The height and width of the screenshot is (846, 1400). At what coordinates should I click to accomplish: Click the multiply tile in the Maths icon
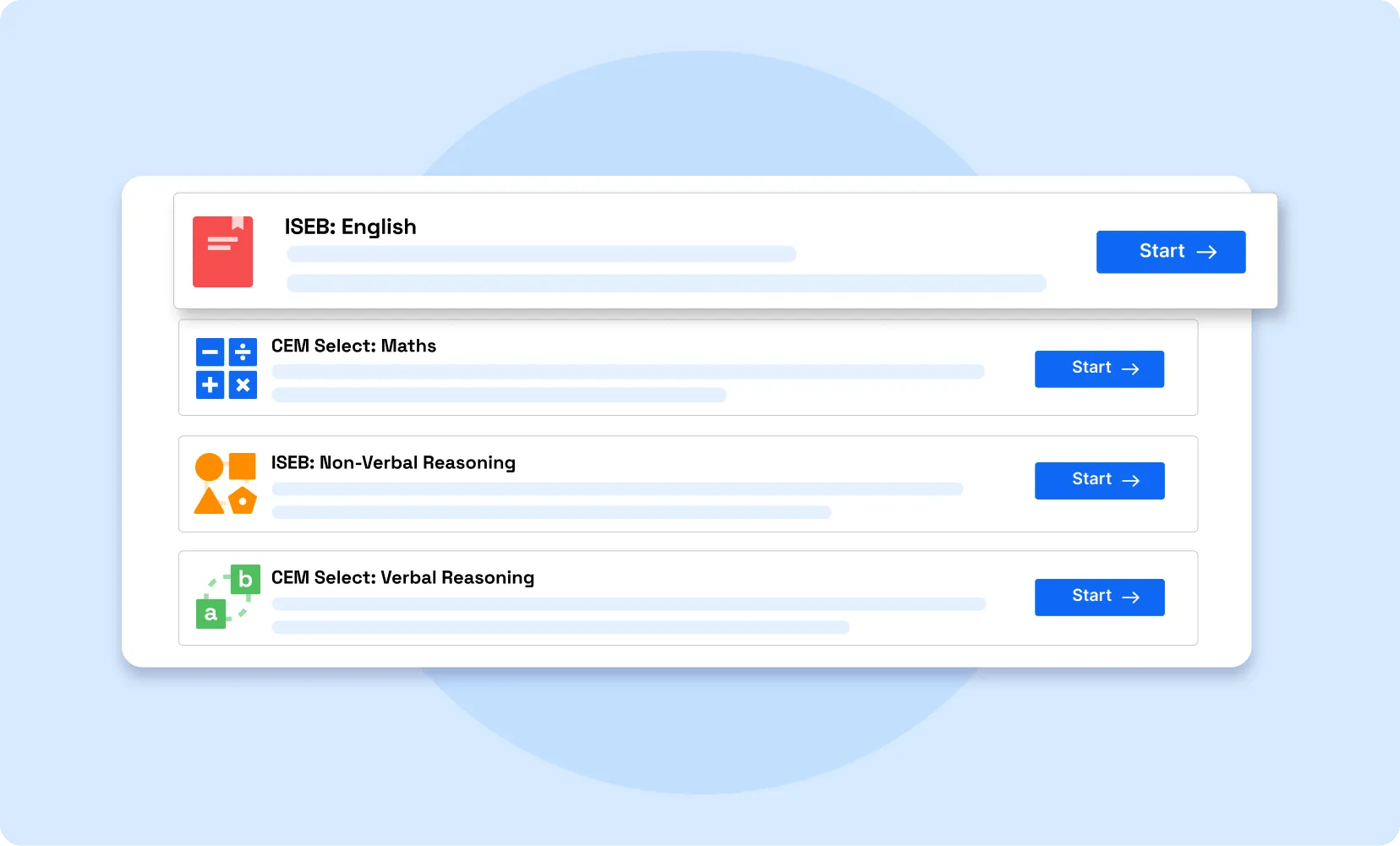(243, 385)
